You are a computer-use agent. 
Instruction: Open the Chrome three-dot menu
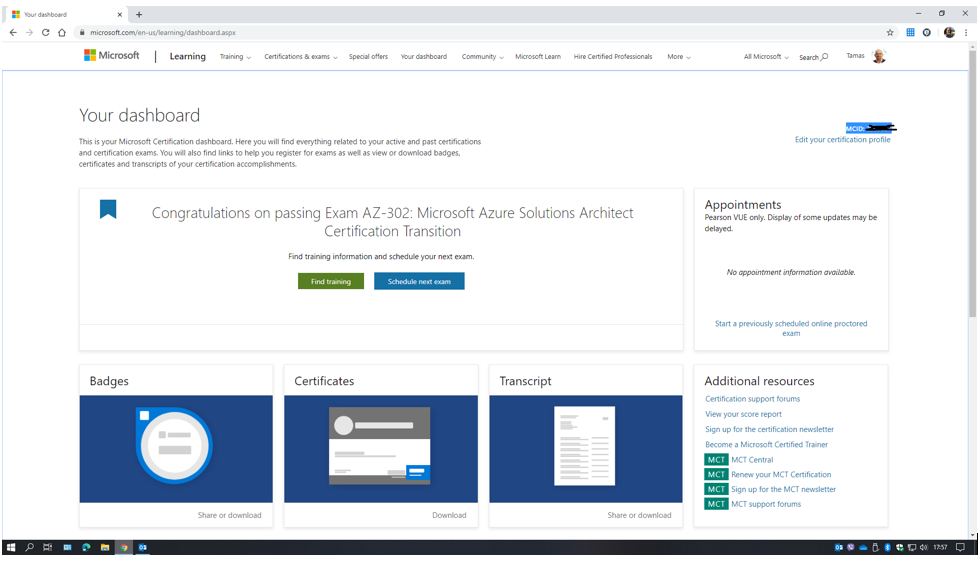(x=966, y=32)
